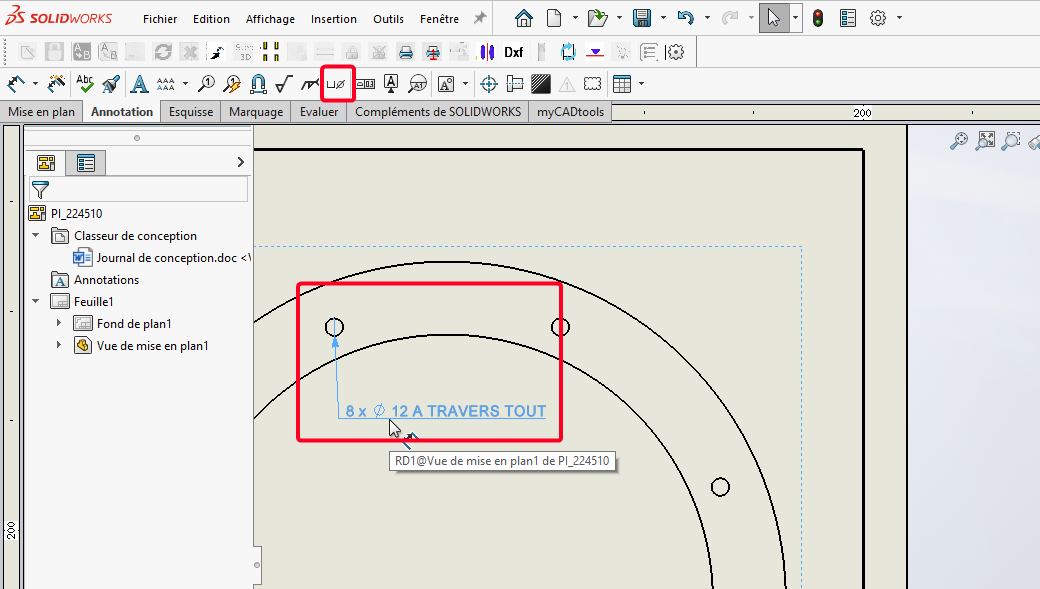
Task: Insert a Weld Symbol
Action: (x=310, y=84)
